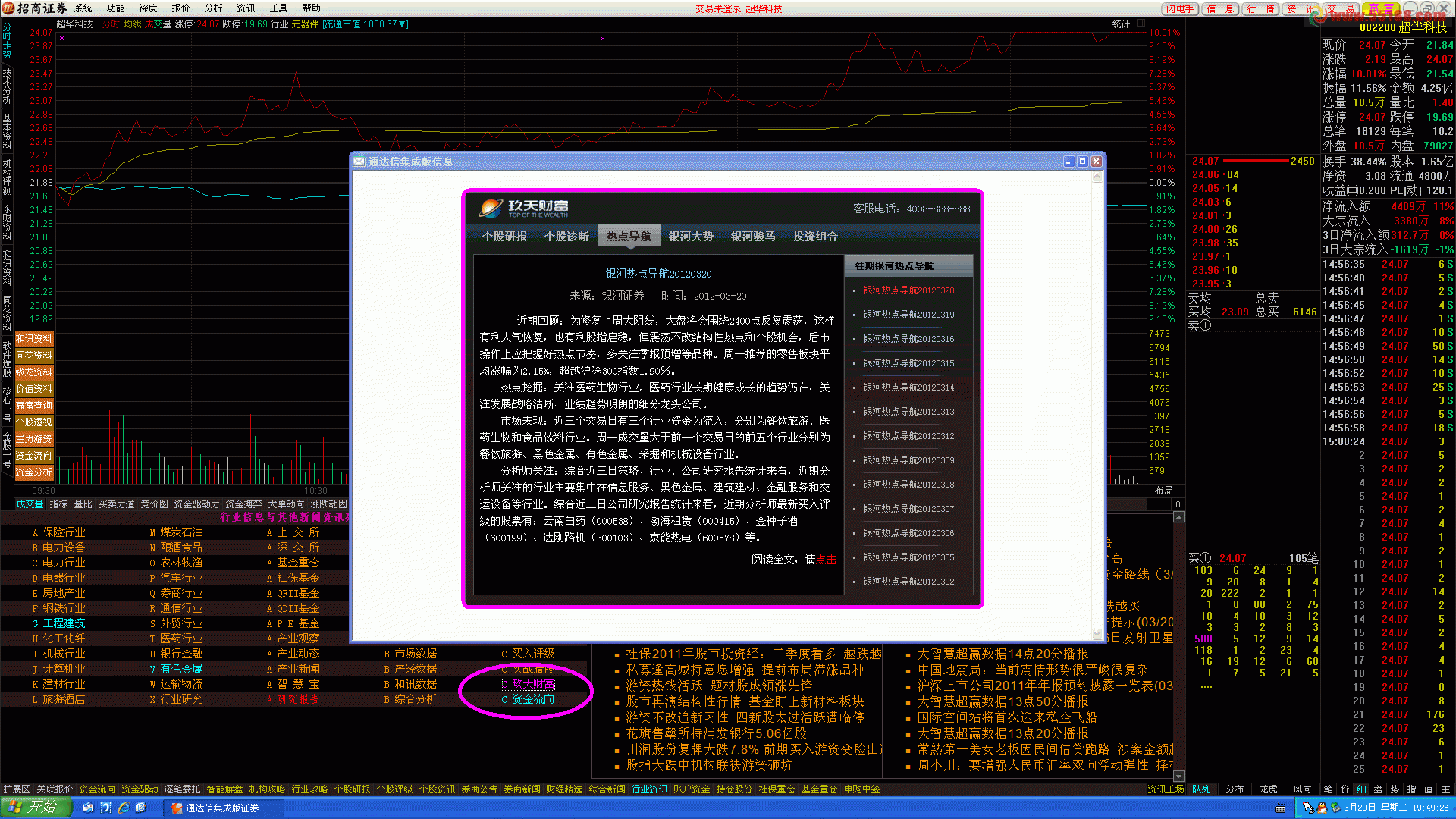Click the 和讯资料 orange sidebar button
The width and height of the screenshot is (1456, 819).
(x=34, y=339)
